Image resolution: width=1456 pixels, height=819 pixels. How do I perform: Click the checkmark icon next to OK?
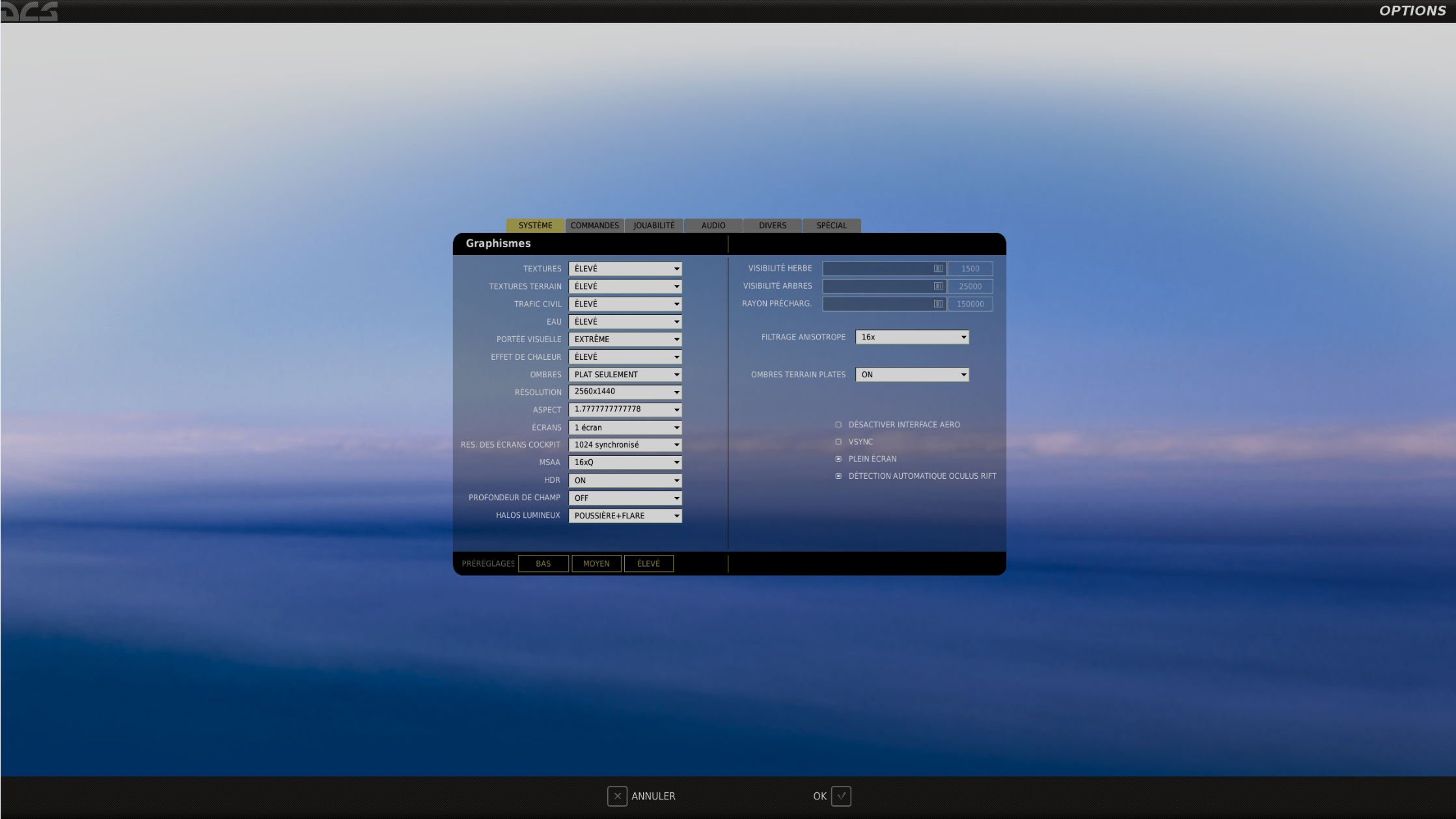pos(841,796)
